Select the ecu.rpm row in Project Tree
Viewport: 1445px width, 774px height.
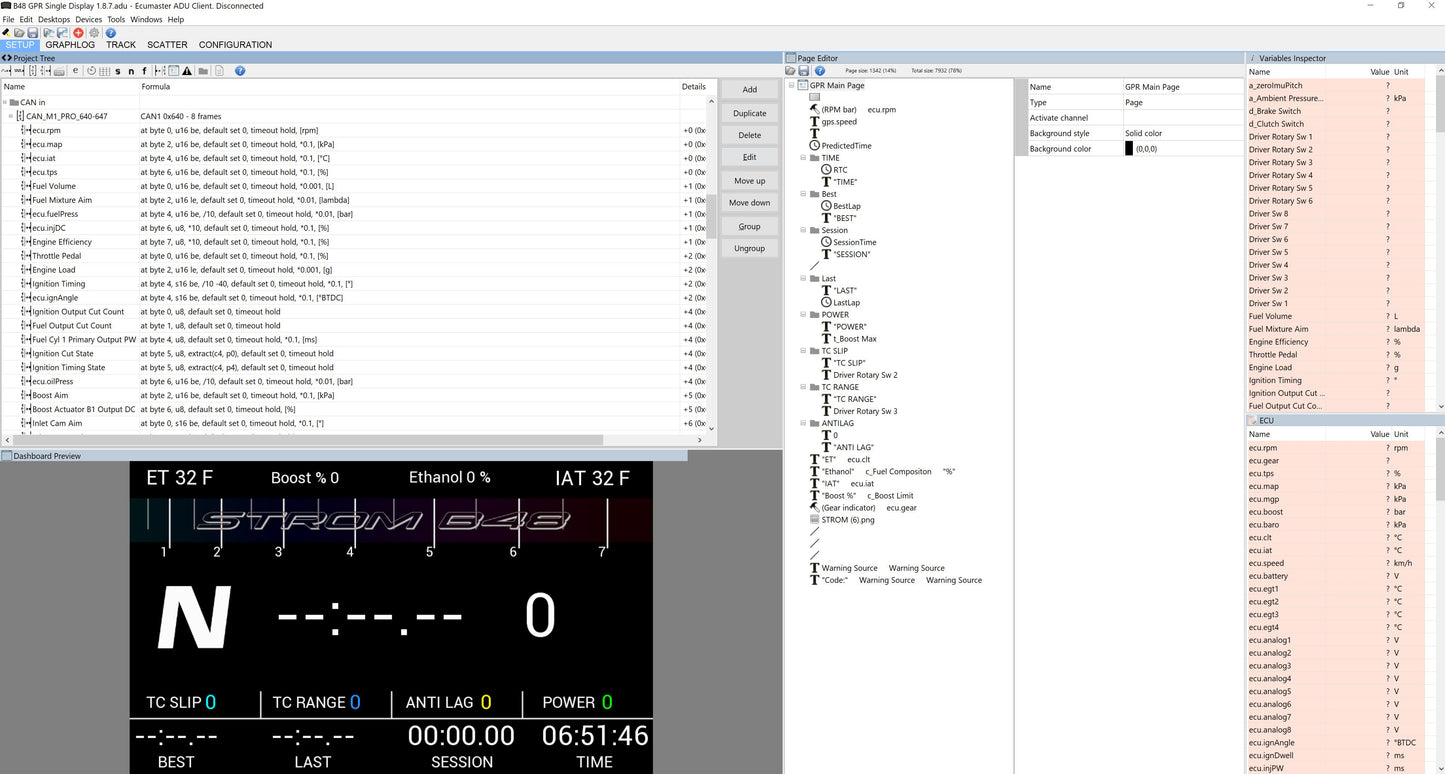(x=46, y=130)
